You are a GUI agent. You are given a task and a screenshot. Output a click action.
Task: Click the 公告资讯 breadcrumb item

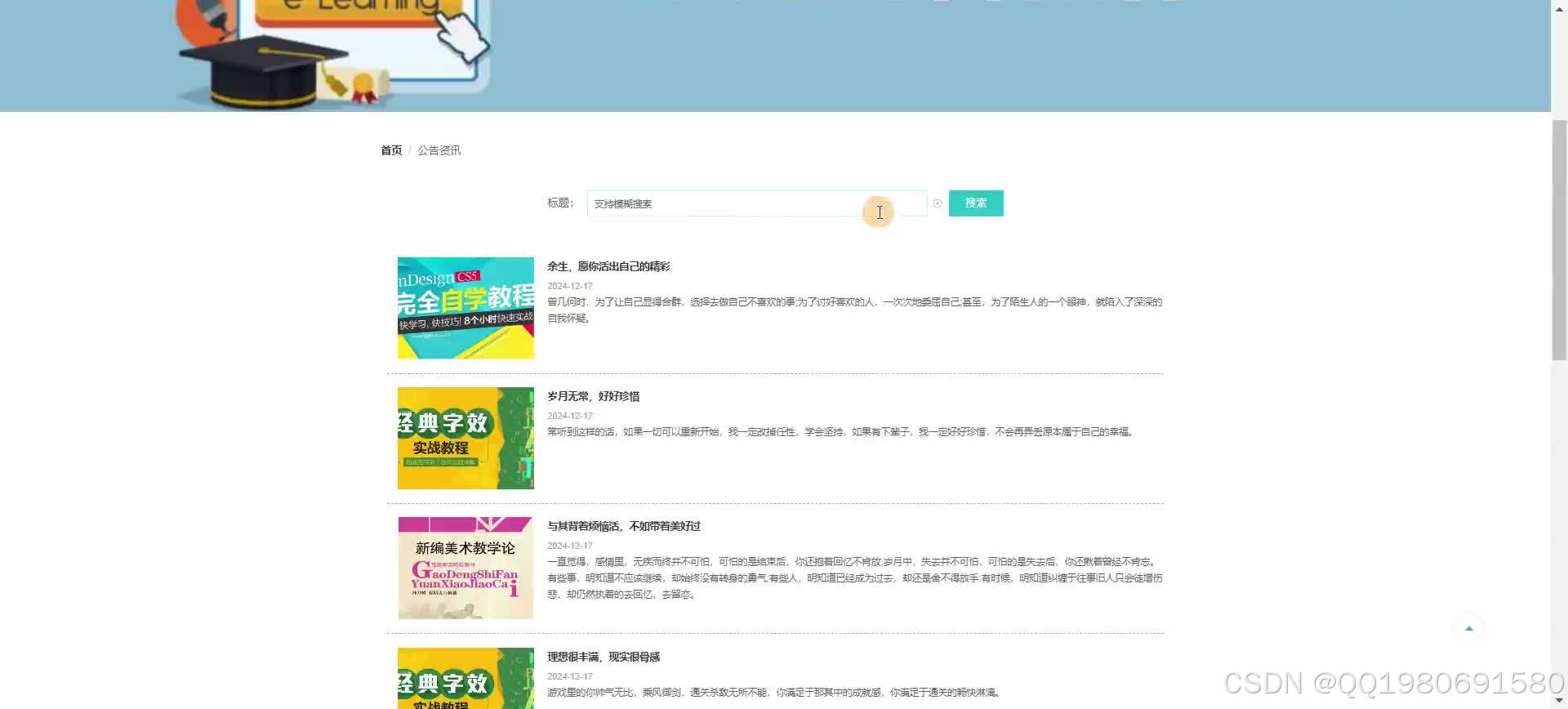(439, 150)
